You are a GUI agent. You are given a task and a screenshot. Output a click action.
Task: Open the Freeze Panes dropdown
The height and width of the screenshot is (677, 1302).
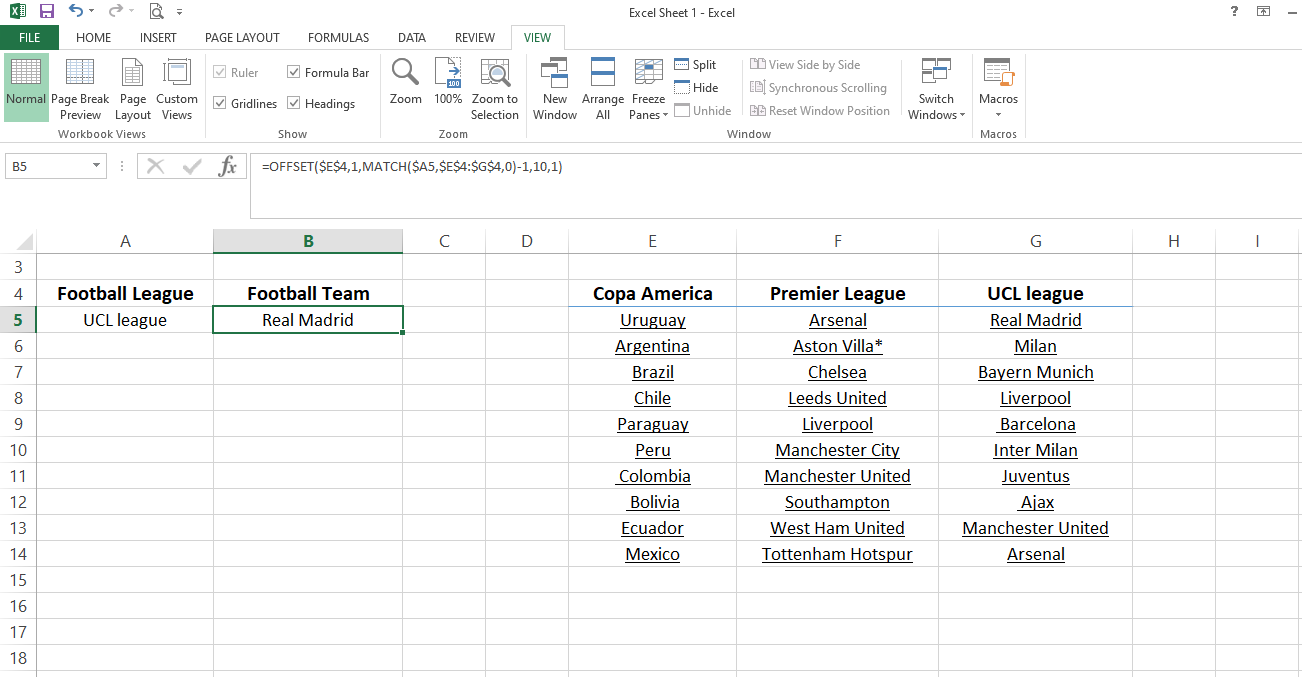(x=648, y=88)
